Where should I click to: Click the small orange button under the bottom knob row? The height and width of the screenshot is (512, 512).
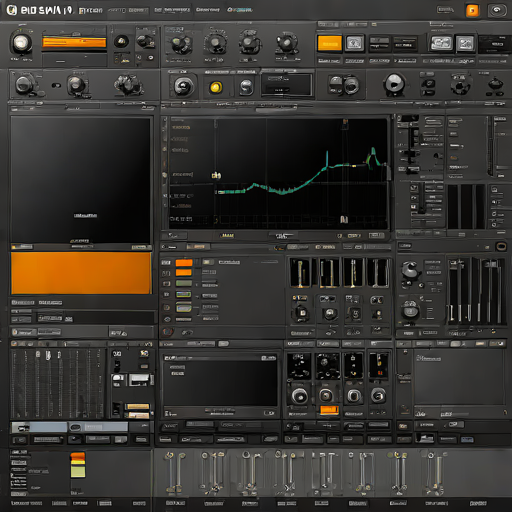(x=329, y=410)
